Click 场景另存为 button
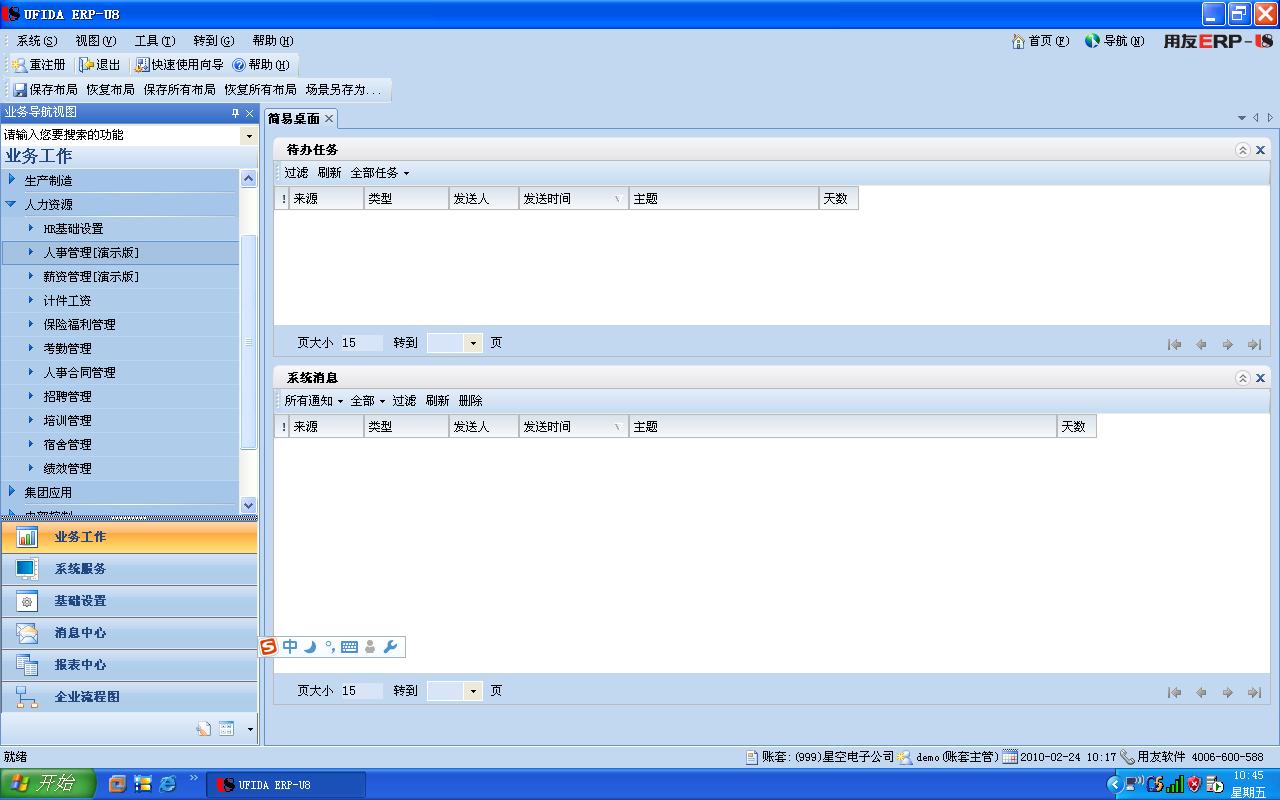The height and width of the screenshot is (800, 1280). click(x=343, y=90)
